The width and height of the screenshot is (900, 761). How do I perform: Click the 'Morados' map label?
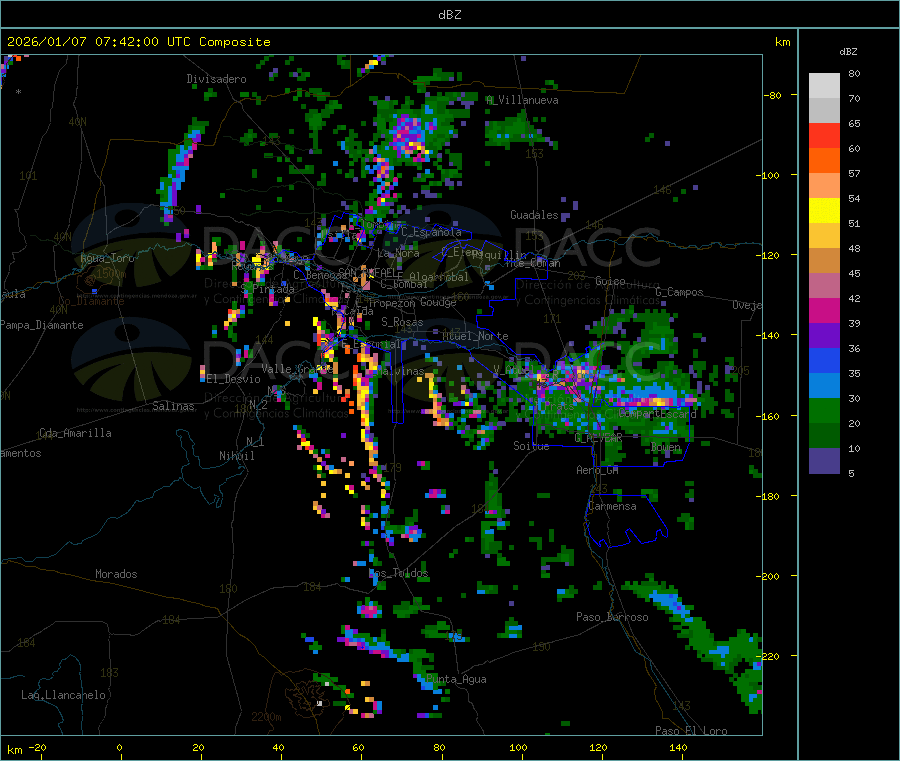[116, 574]
